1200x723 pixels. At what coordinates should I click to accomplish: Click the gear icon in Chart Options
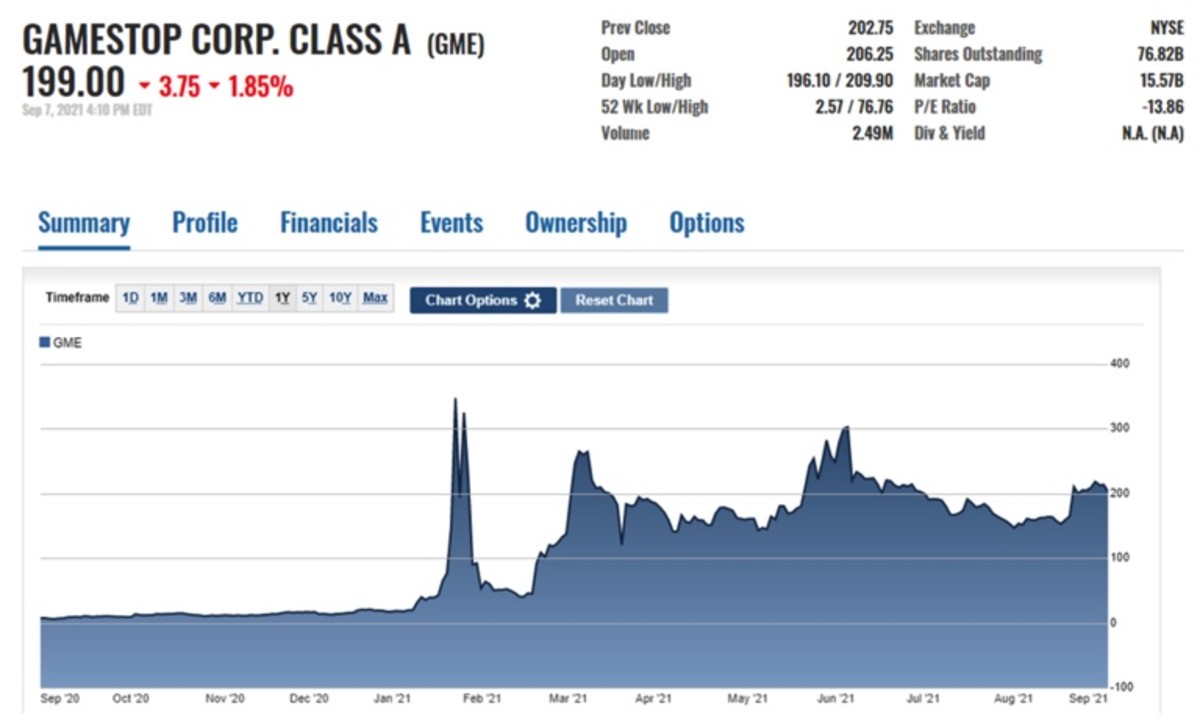pos(532,300)
